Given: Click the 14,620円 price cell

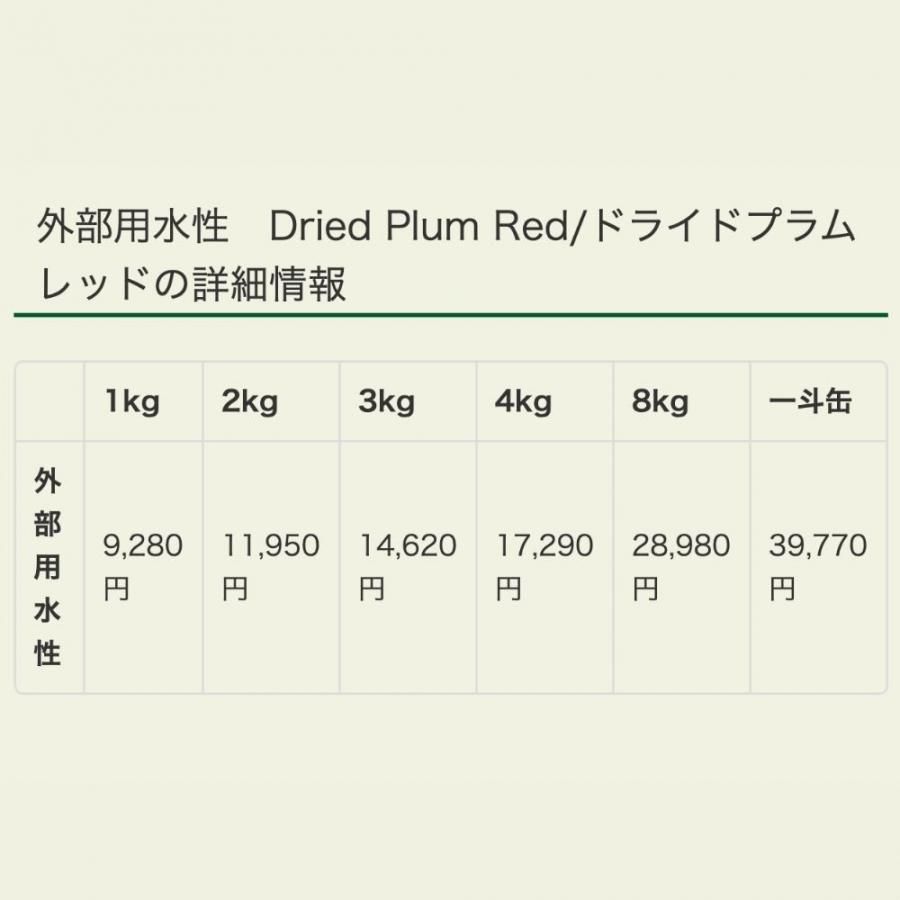Looking at the screenshot, I should pyautogui.click(x=408, y=567).
